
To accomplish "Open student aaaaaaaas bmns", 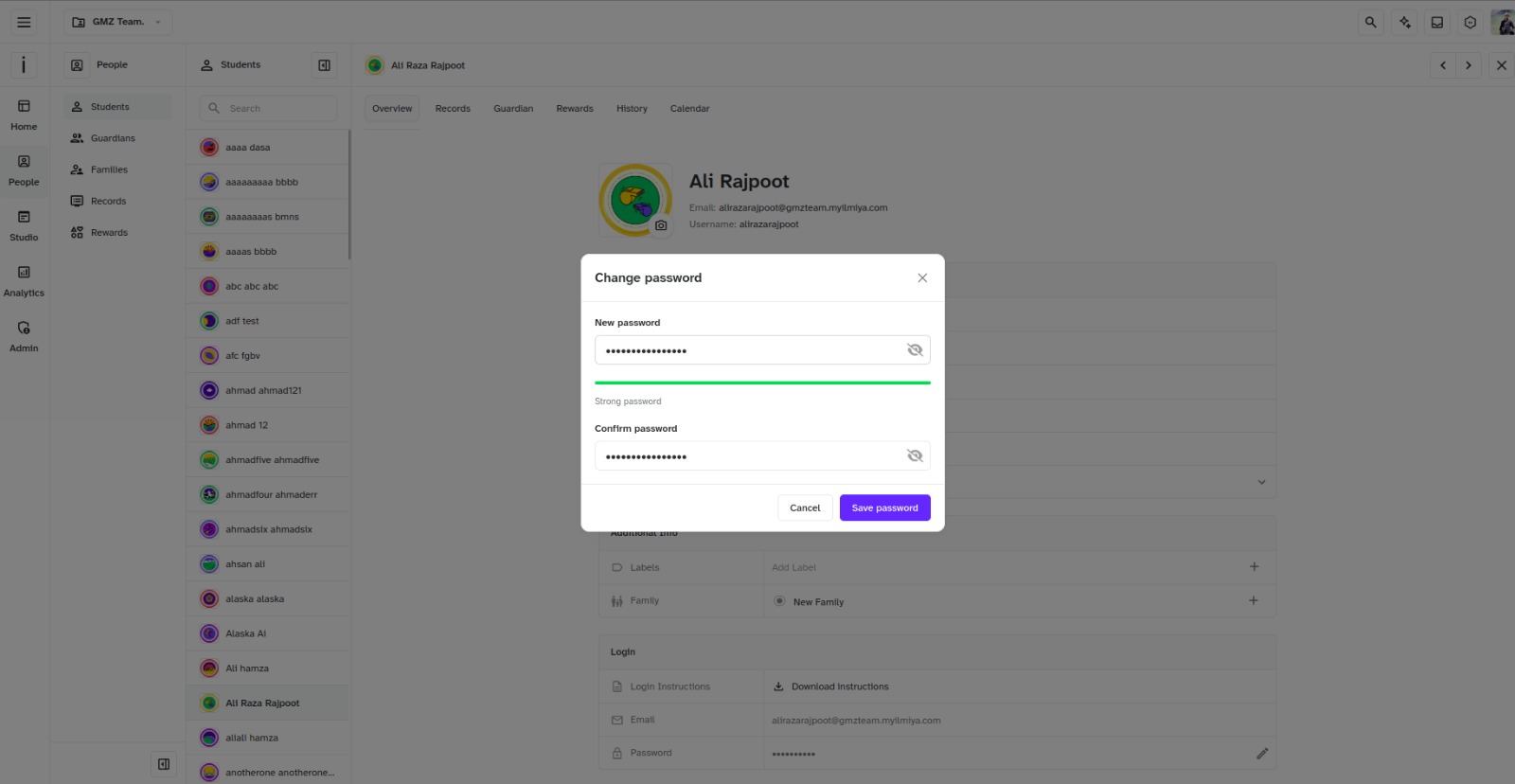I will pyautogui.click(x=268, y=217).
